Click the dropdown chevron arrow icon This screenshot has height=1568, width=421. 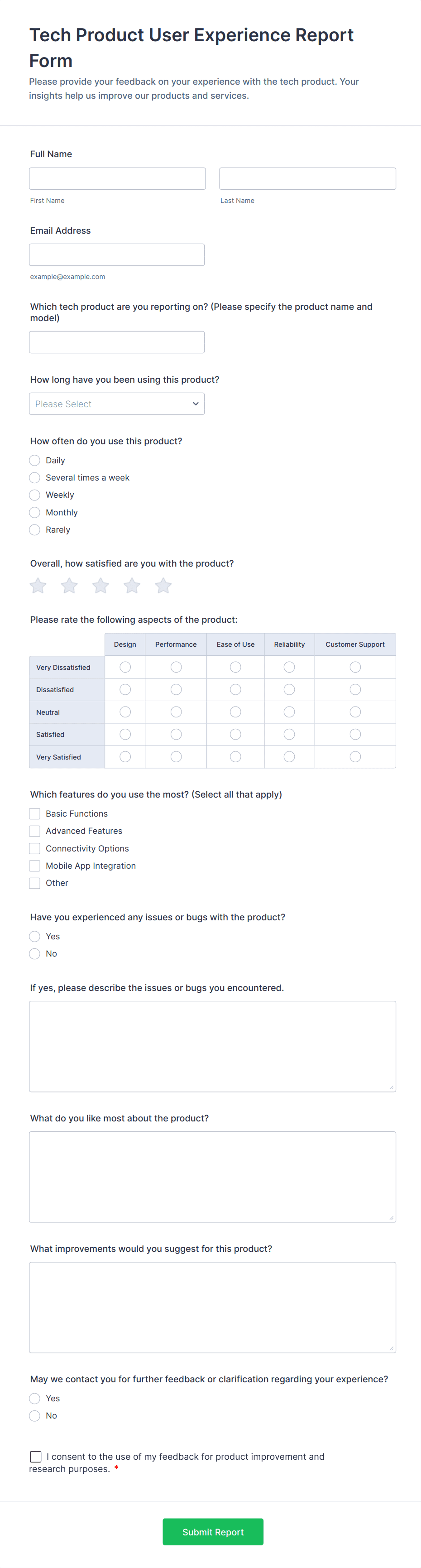(195, 404)
